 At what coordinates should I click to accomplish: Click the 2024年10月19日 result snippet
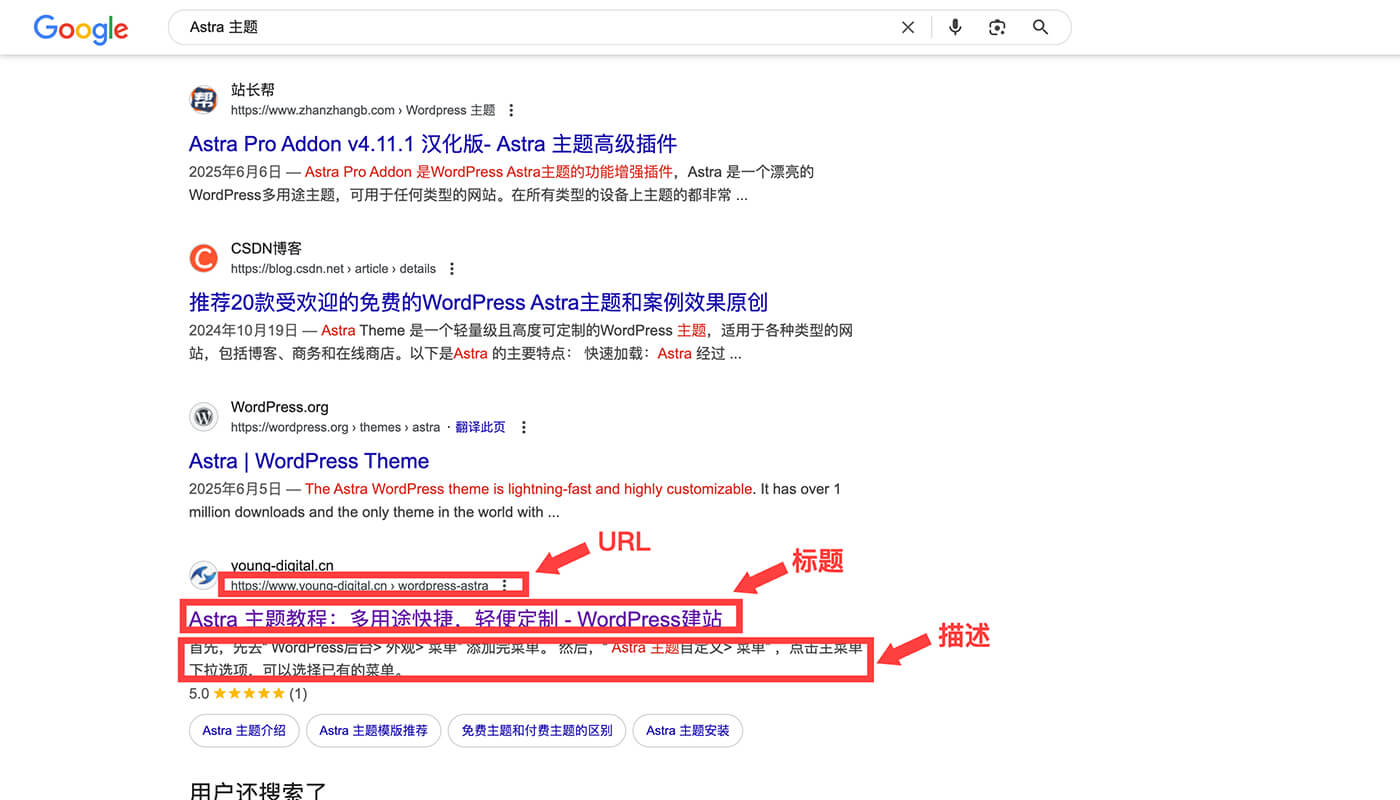[x=521, y=342]
